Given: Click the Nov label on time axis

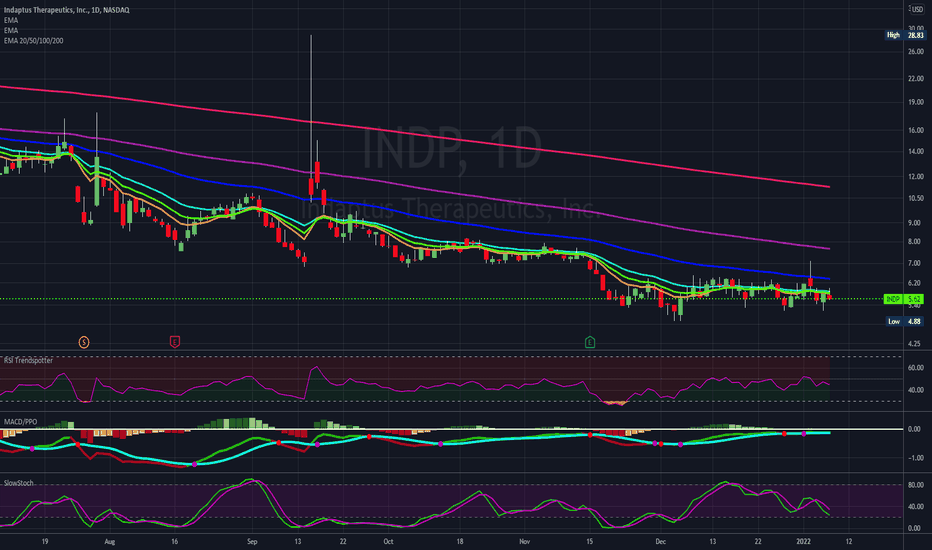Looking at the screenshot, I should (x=524, y=542).
